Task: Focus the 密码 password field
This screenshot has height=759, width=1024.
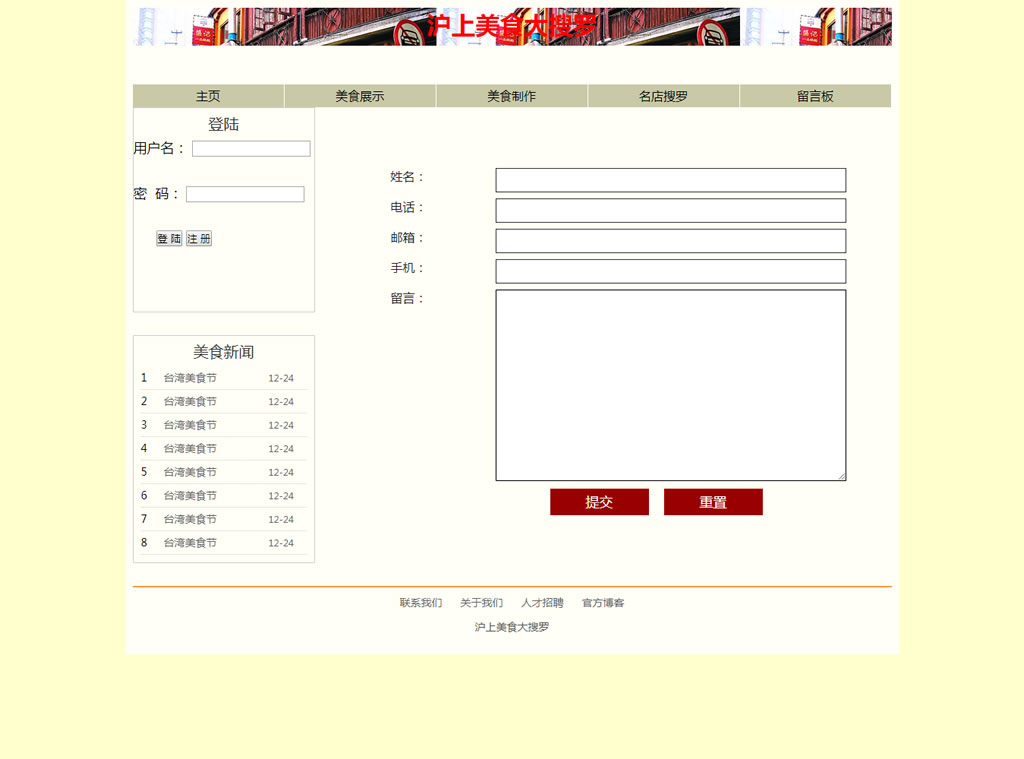Action: click(x=245, y=195)
